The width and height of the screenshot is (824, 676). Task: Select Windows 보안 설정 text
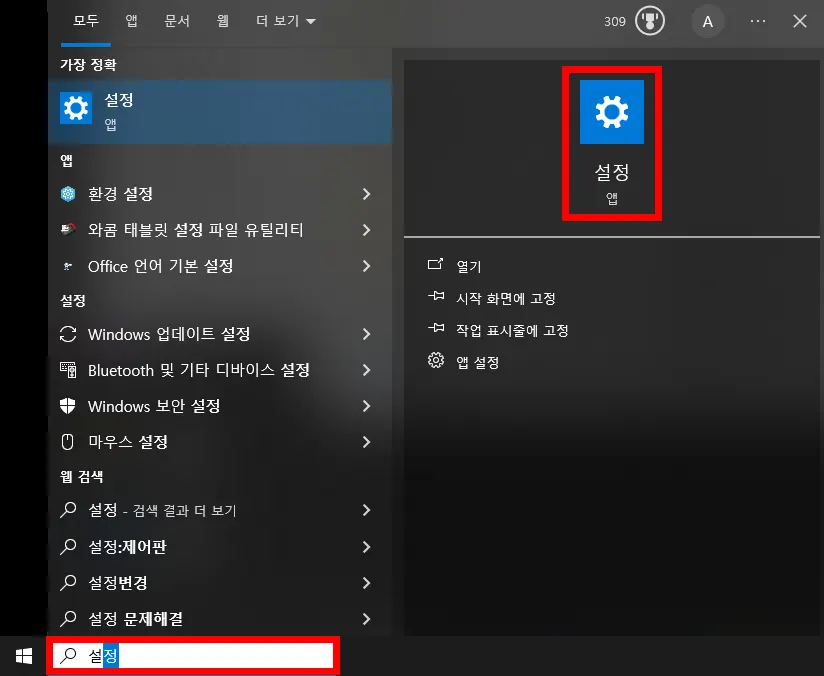click(x=154, y=406)
